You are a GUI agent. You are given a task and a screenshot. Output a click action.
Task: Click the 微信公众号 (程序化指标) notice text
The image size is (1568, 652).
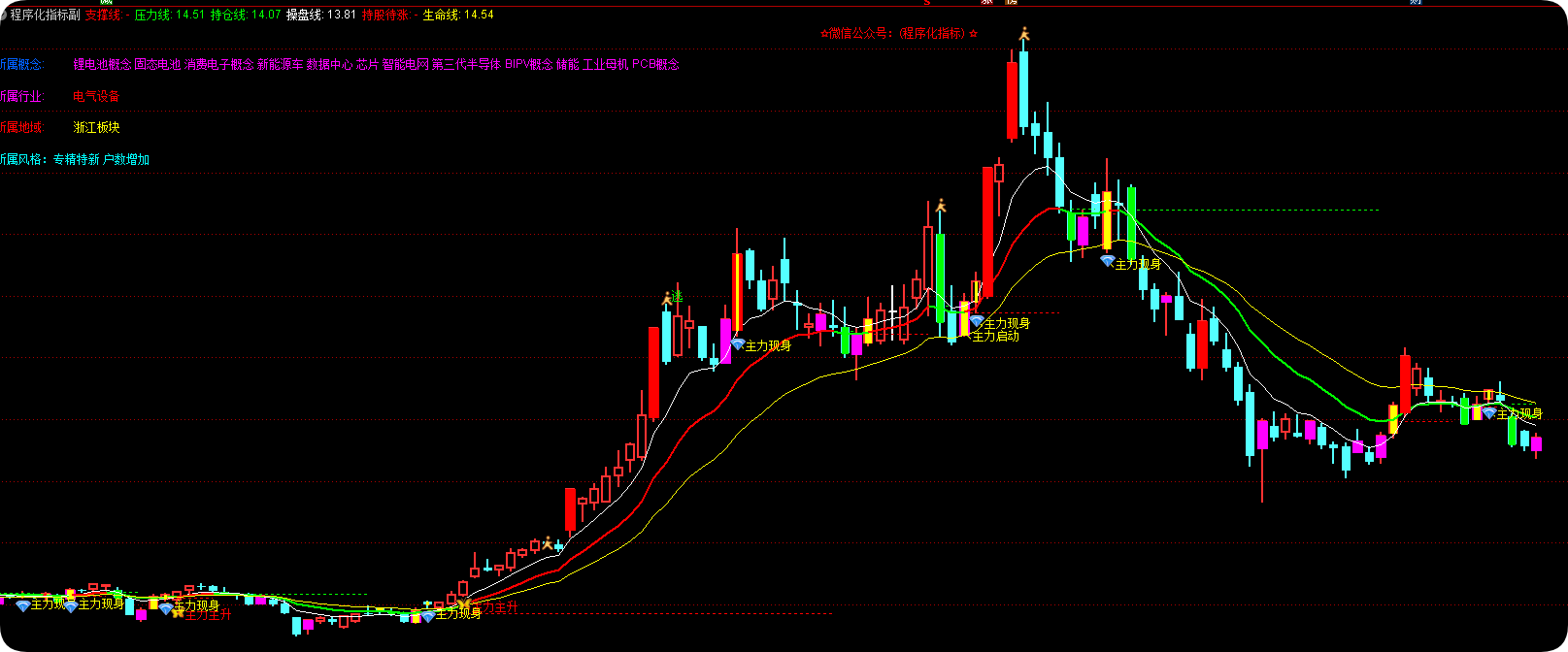(899, 33)
